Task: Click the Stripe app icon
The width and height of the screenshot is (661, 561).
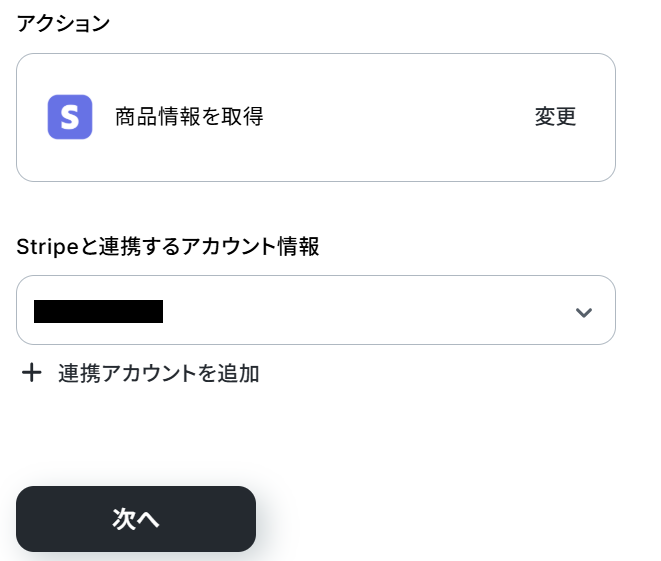Action: tap(70, 117)
